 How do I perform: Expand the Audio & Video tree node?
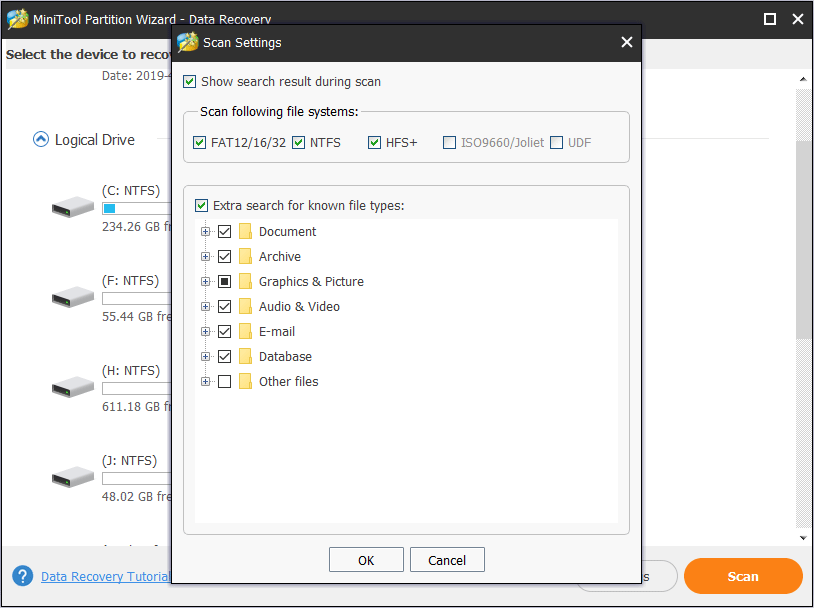pos(206,306)
